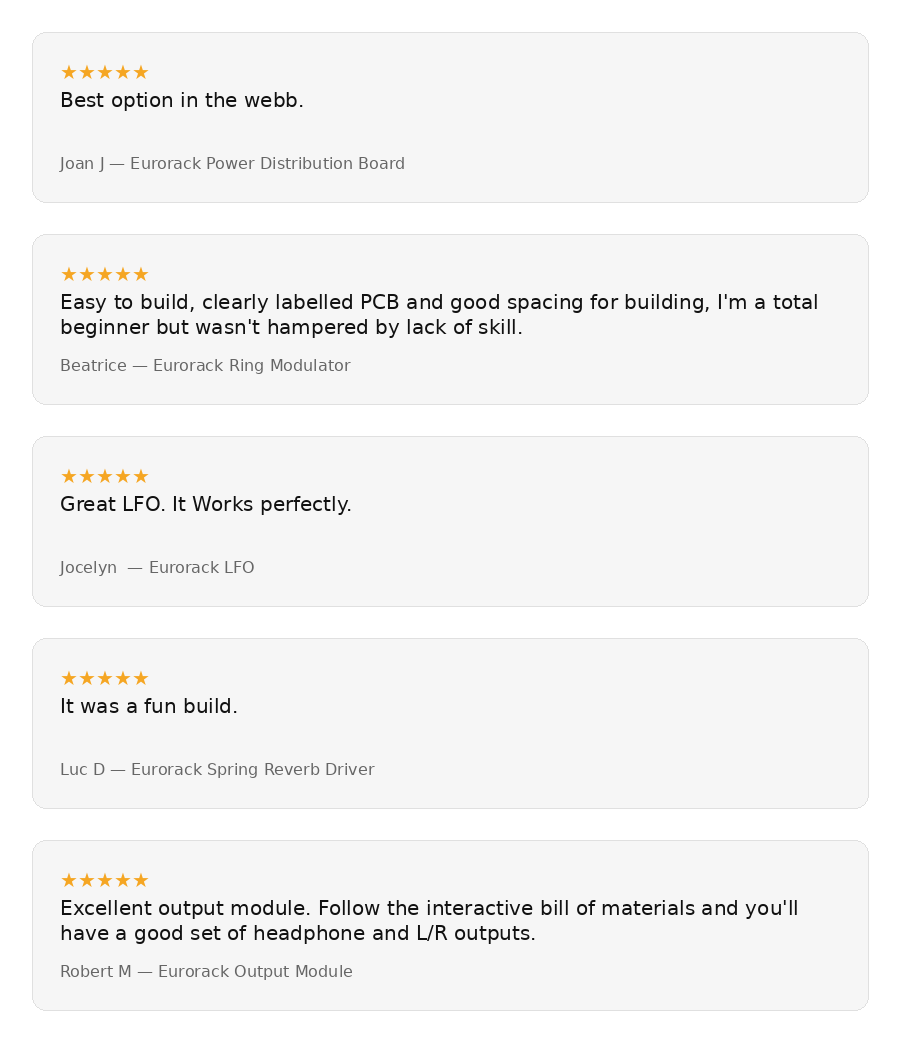Click the last star on Jocelyn's rating

[141, 477]
